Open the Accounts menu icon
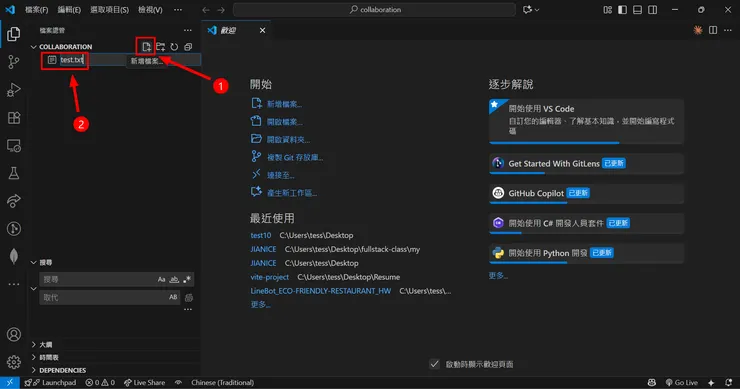 coord(14,334)
